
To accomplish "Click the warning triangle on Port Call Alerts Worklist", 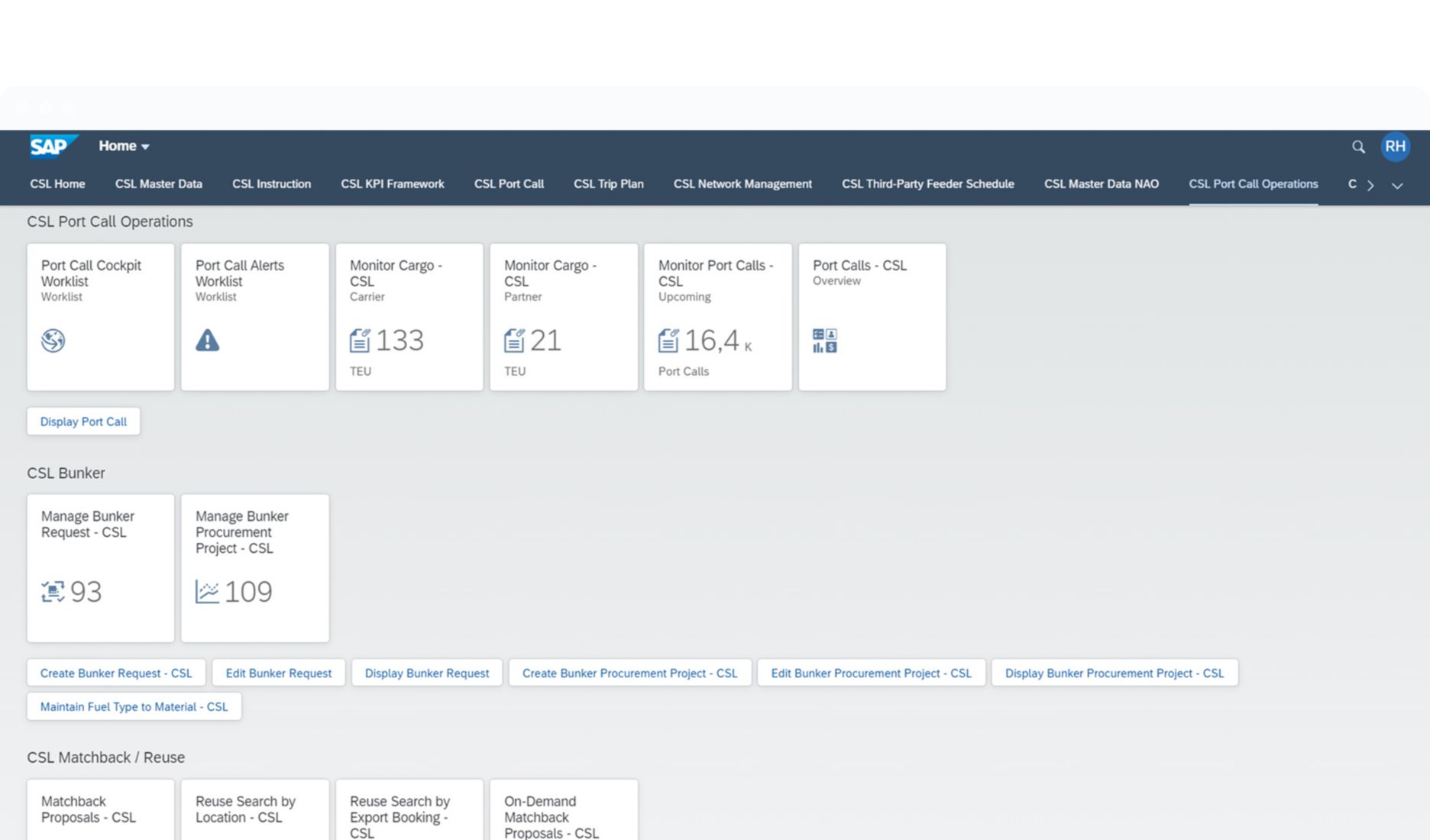I will [x=207, y=341].
